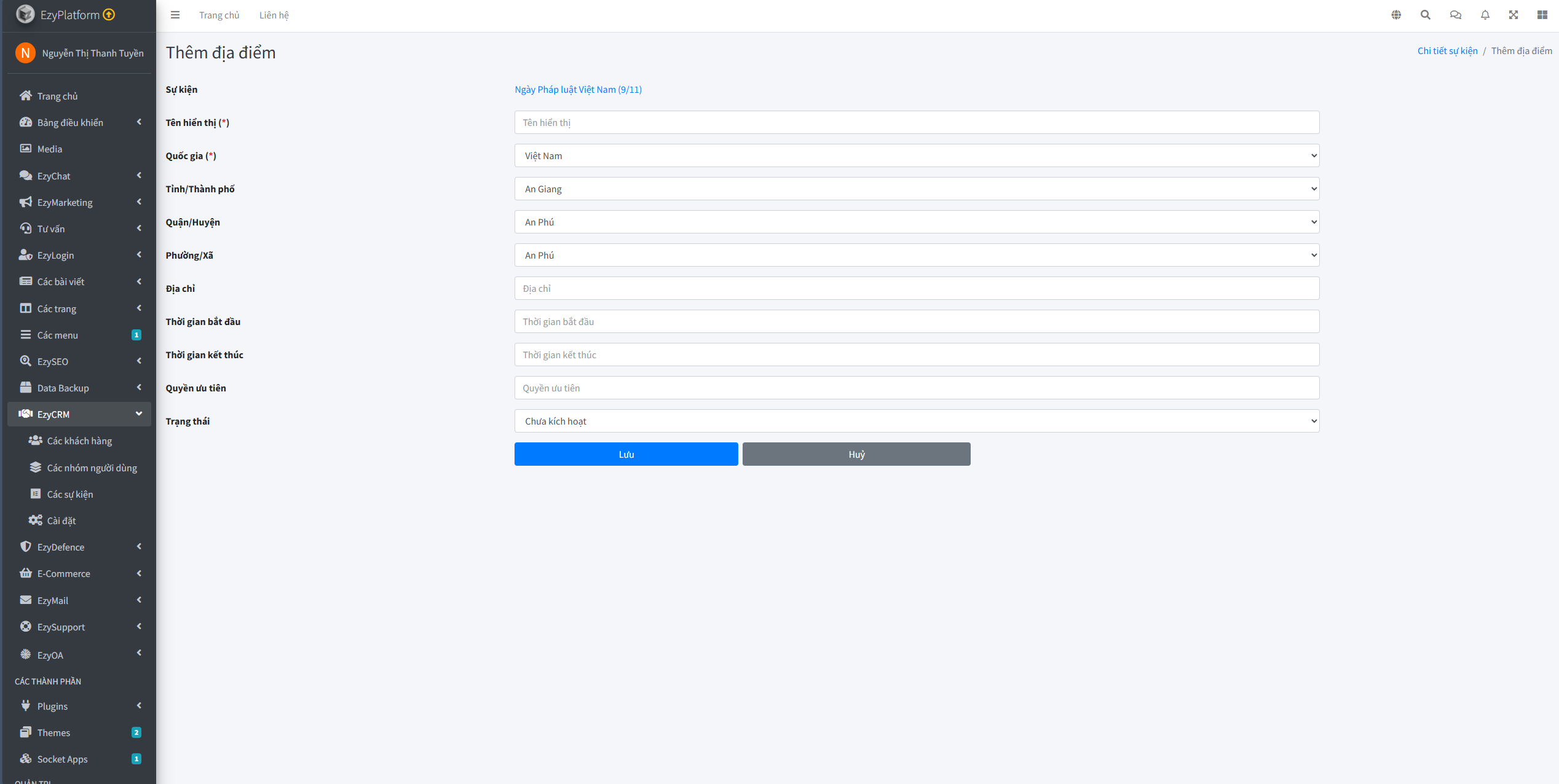Toggle fullscreen with expand arrows icon
The image size is (1559, 784).
tap(1514, 15)
